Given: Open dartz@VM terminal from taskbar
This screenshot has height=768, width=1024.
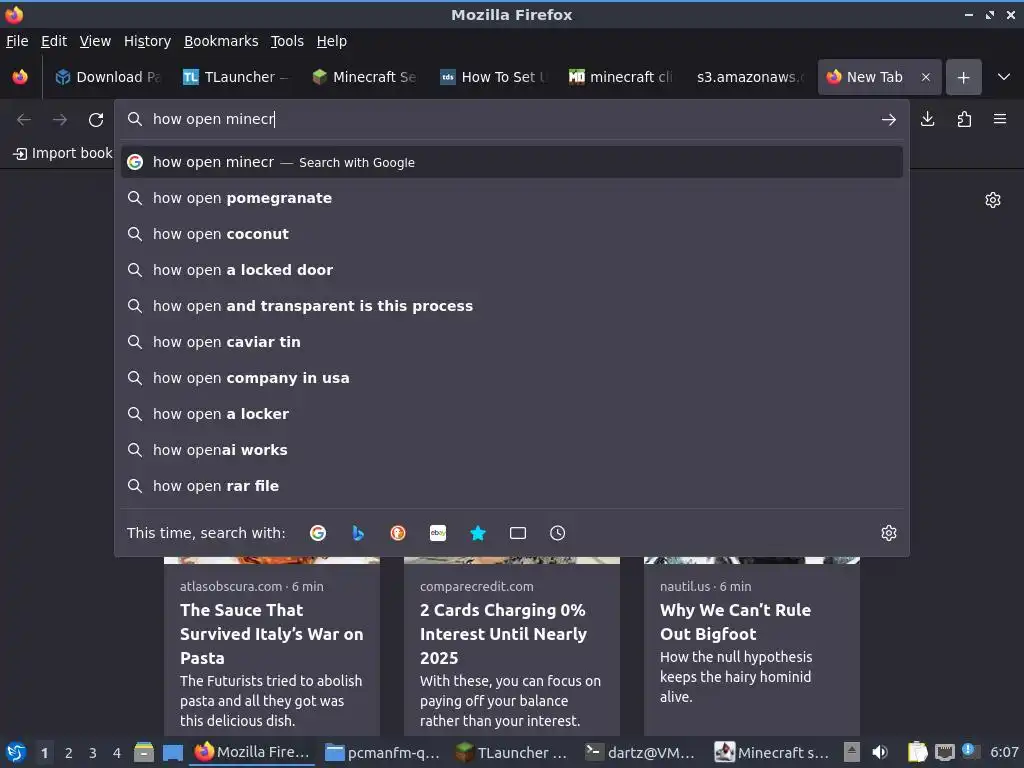Looking at the screenshot, I should [641, 752].
